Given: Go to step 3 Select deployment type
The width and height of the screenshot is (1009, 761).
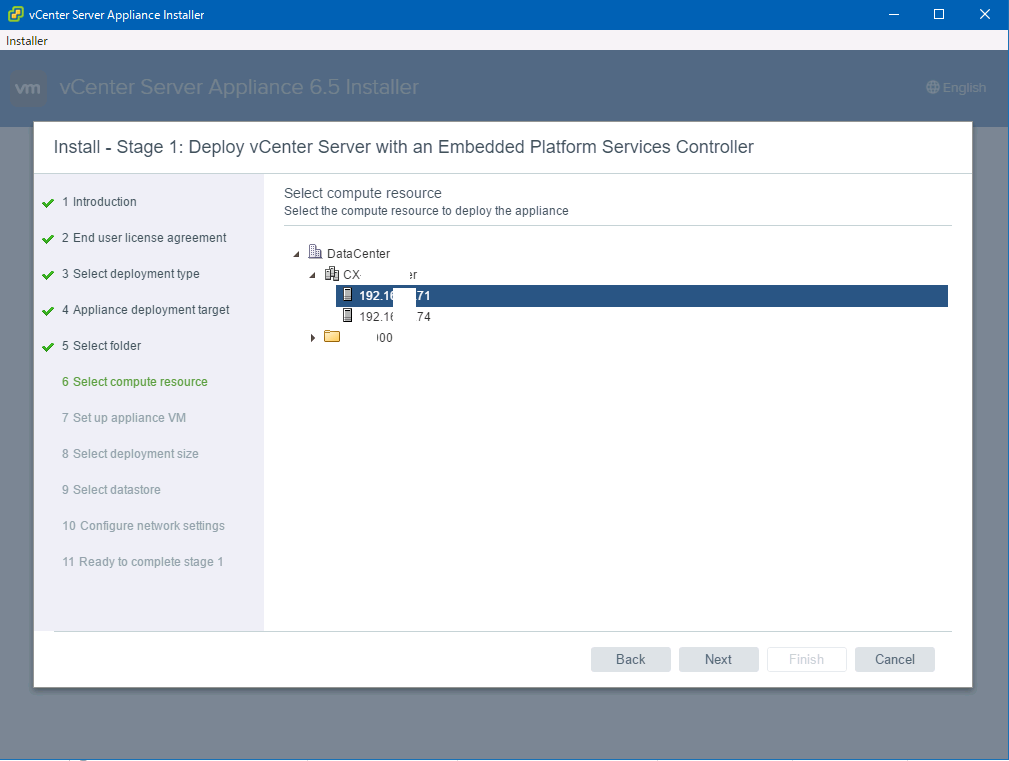Looking at the screenshot, I should click(131, 274).
